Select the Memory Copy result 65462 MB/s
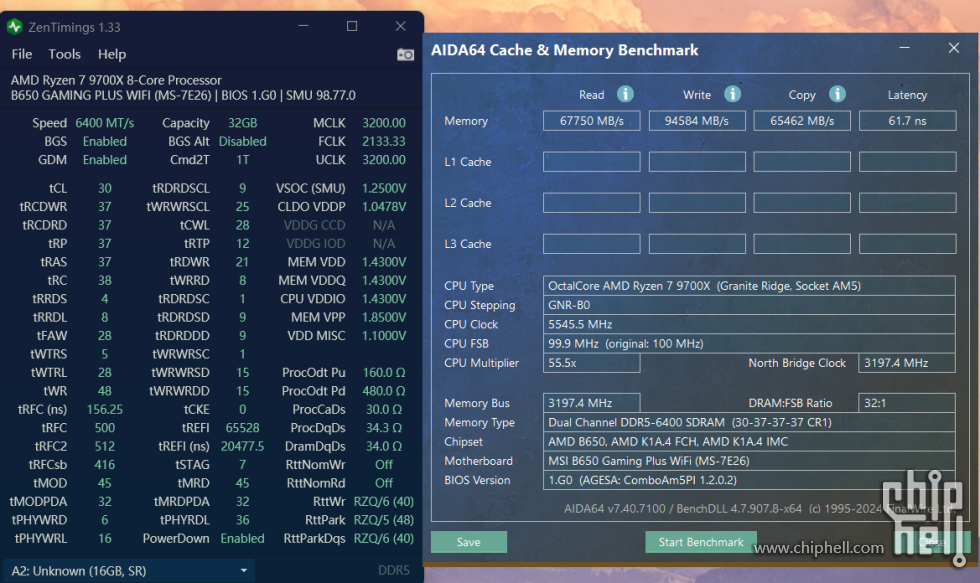The height and width of the screenshot is (583, 980). click(802, 121)
